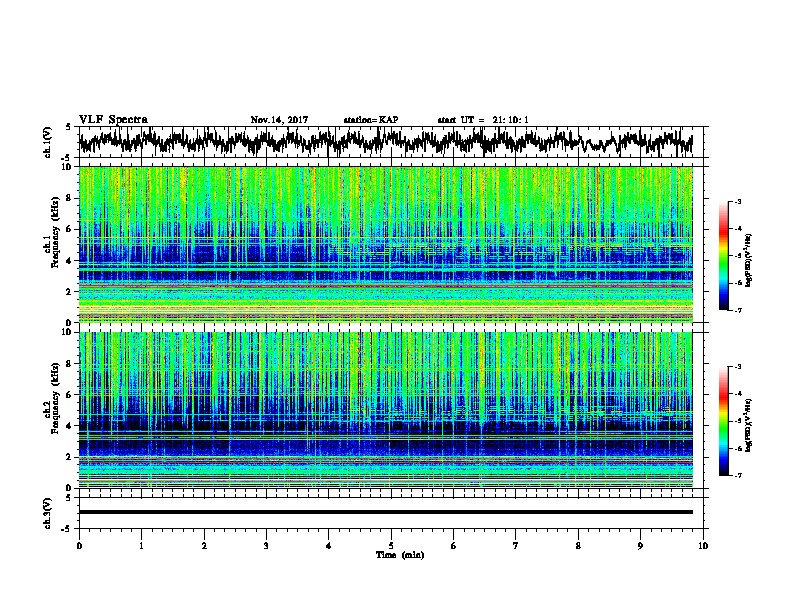Click the color scale bar beside the ch.1 spectrogram
The width and height of the screenshot is (792, 612).
724,256
